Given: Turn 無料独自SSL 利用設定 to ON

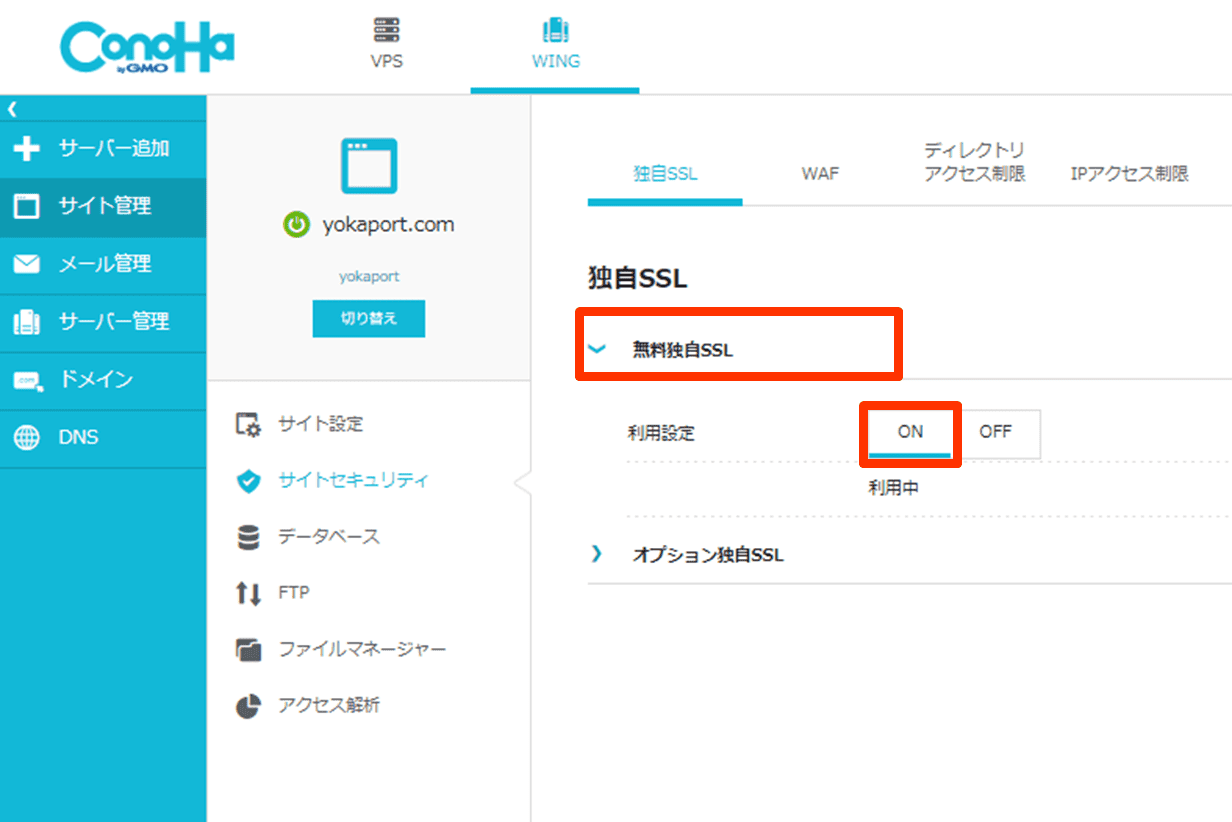Looking at the screenshot, I should pyautogui.click(x=910, y=433).
